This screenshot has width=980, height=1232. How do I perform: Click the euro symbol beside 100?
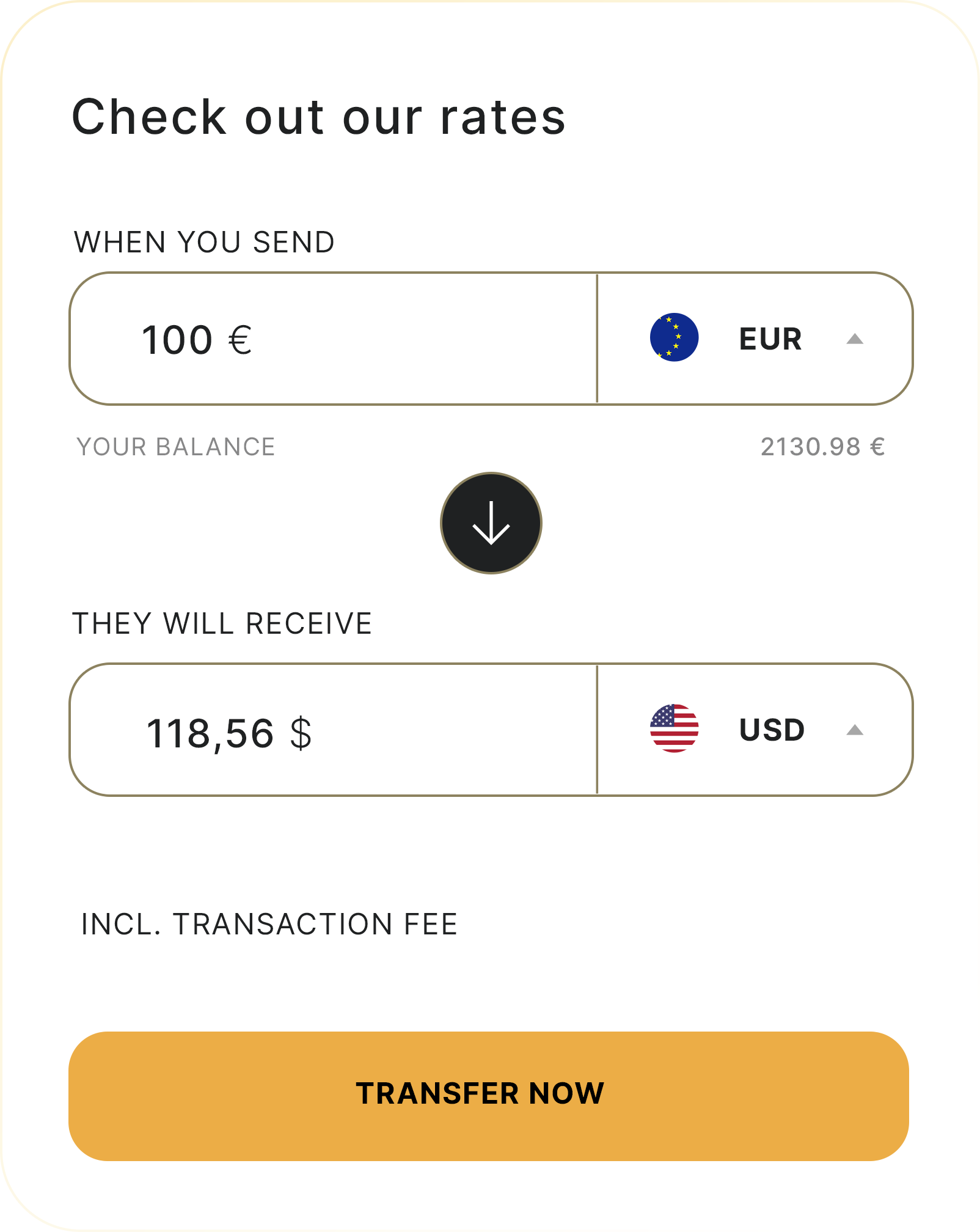pyautogui.click(x=240, y=340)
